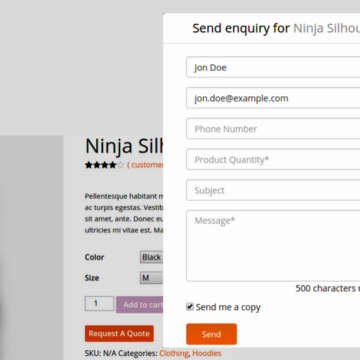Open the customer reviews link

[145, 165]
